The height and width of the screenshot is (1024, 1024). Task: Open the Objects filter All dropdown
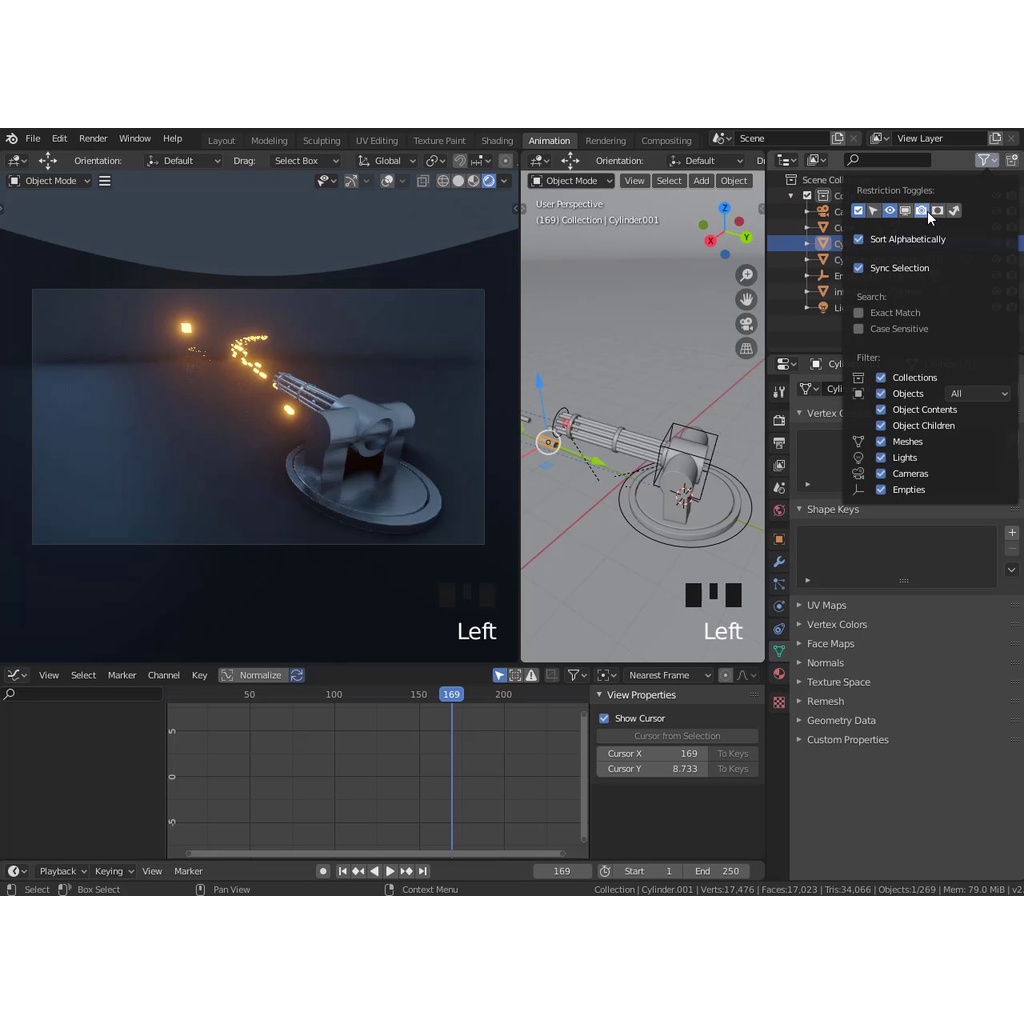(x=978, y=394)
